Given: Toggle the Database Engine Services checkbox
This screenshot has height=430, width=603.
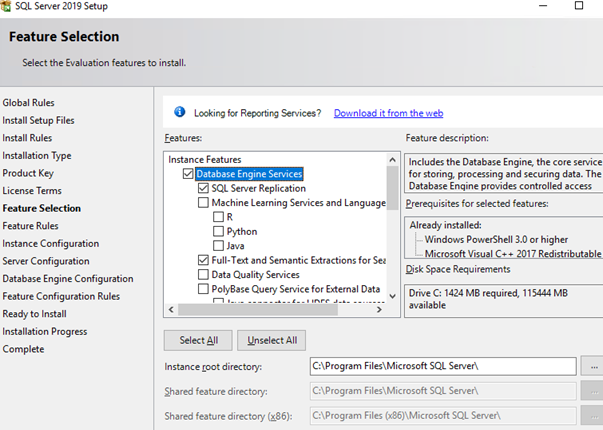Looking at the screenshot, I should (188, 174).
